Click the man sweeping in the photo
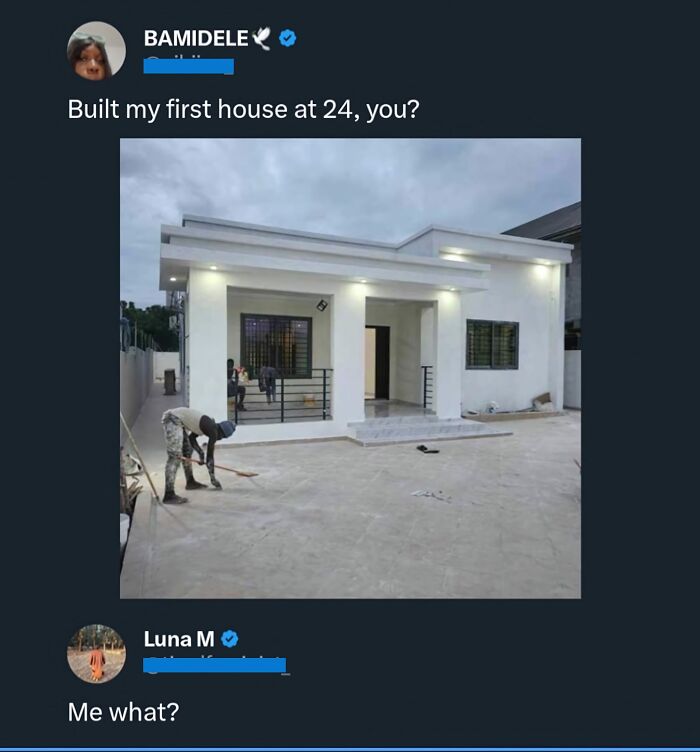 tap(196, 450)
